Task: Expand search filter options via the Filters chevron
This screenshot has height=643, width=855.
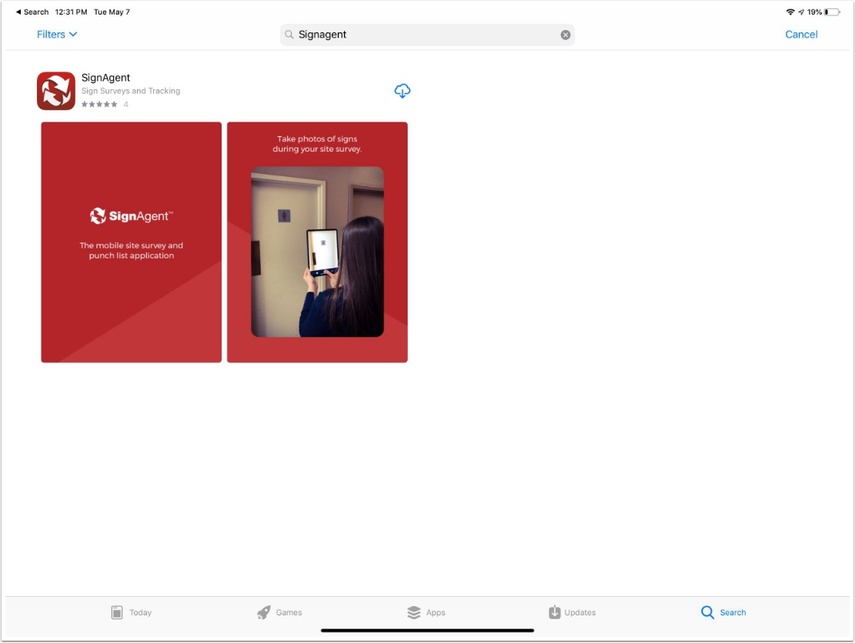Action: tap(72, 34)
